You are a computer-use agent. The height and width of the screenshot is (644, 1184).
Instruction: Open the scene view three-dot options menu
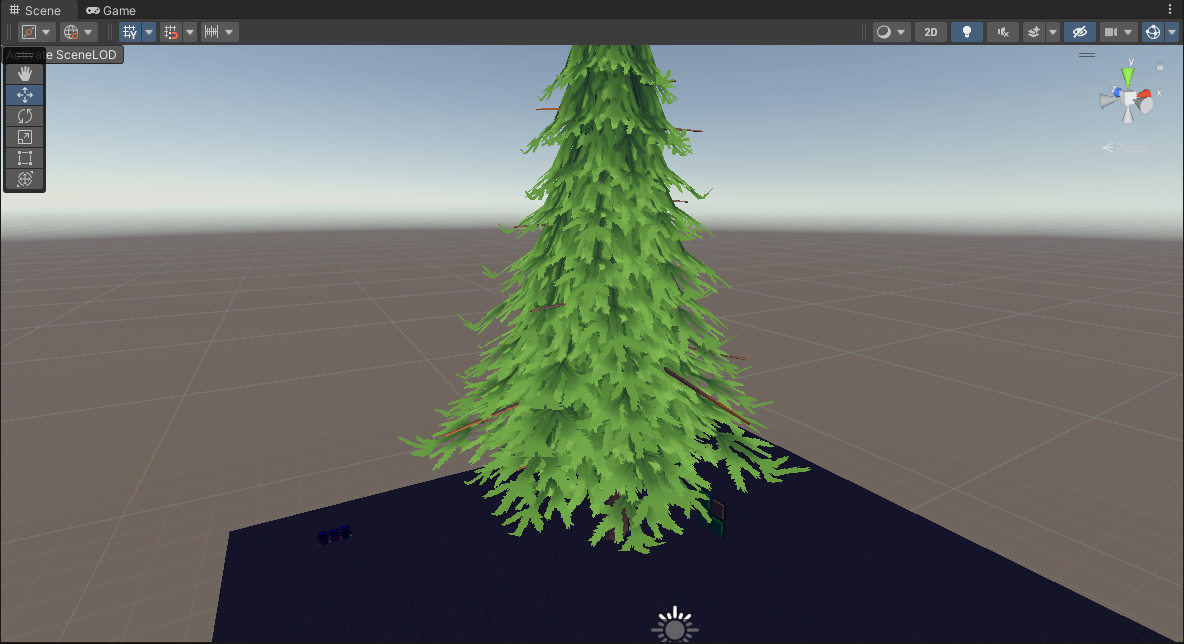(x=1170, y=9)
